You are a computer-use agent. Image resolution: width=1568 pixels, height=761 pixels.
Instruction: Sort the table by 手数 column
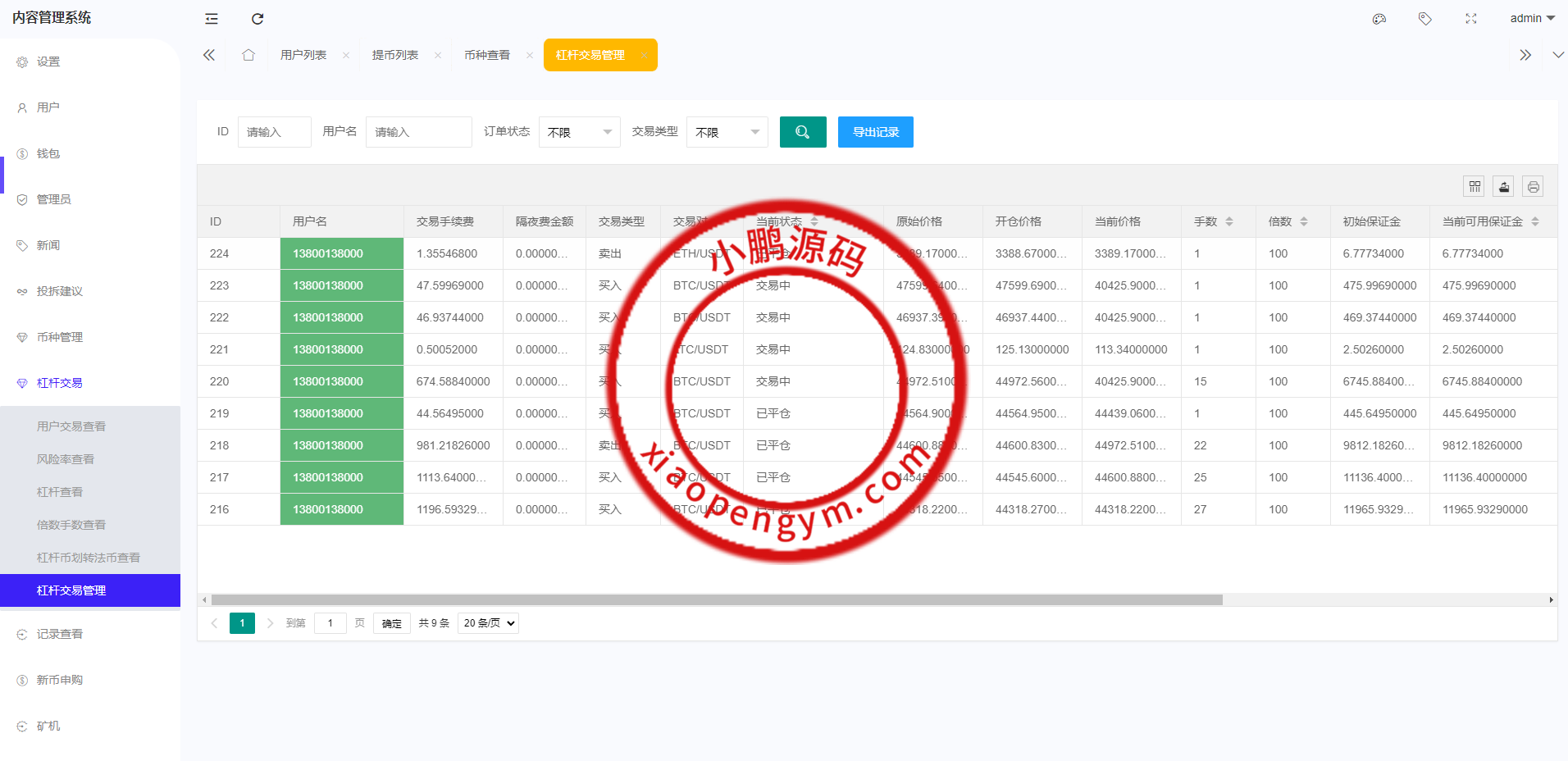pyautogui.click(x=1229, y=221)
